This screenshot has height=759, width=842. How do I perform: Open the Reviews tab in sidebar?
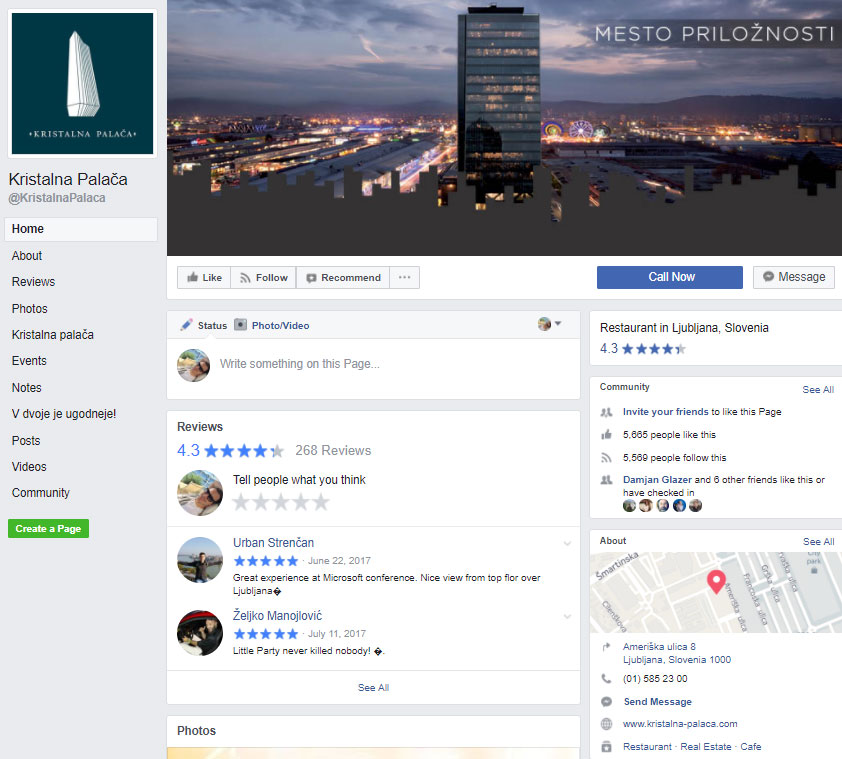click(x=34, y=282)
